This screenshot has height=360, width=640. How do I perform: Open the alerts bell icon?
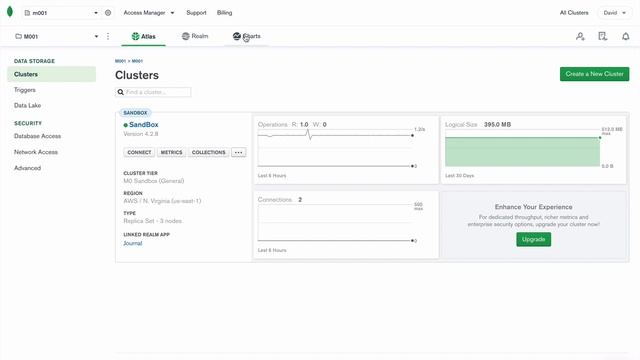pyautogui.click(x=625, y=36)
